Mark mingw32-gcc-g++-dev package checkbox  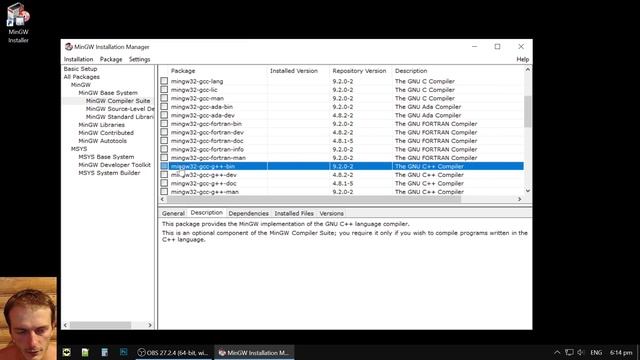click(164, 175)
